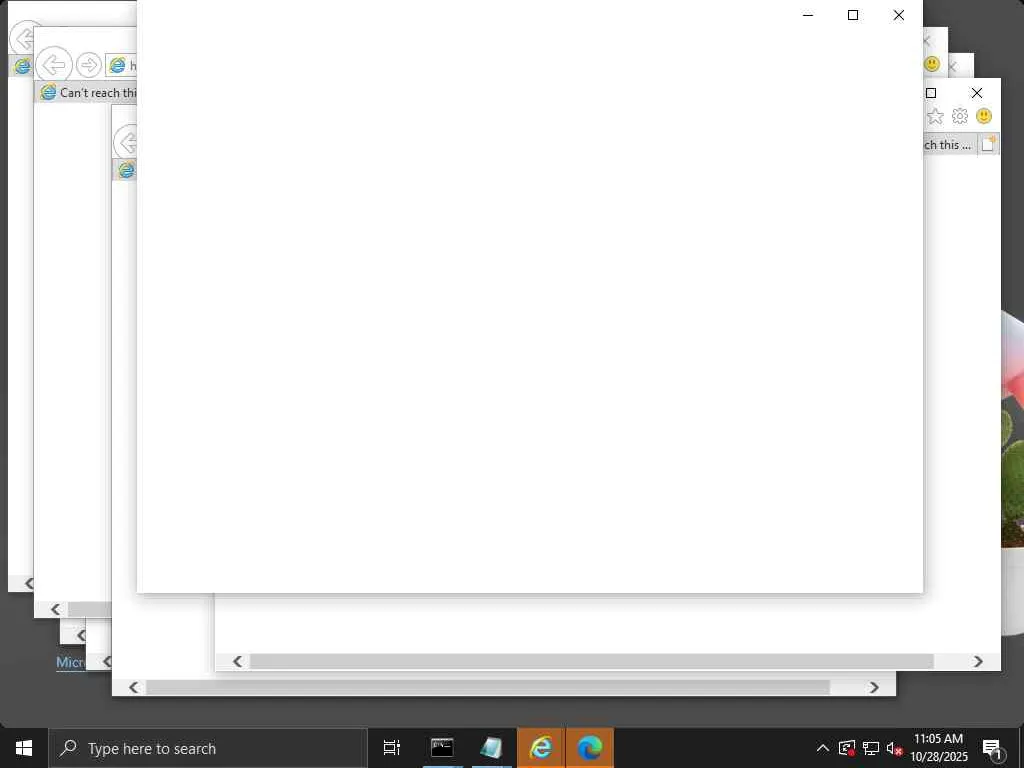1024x768 pixels.
Task: Click the feedback smiley next to the gear icon
Action: 984,116
